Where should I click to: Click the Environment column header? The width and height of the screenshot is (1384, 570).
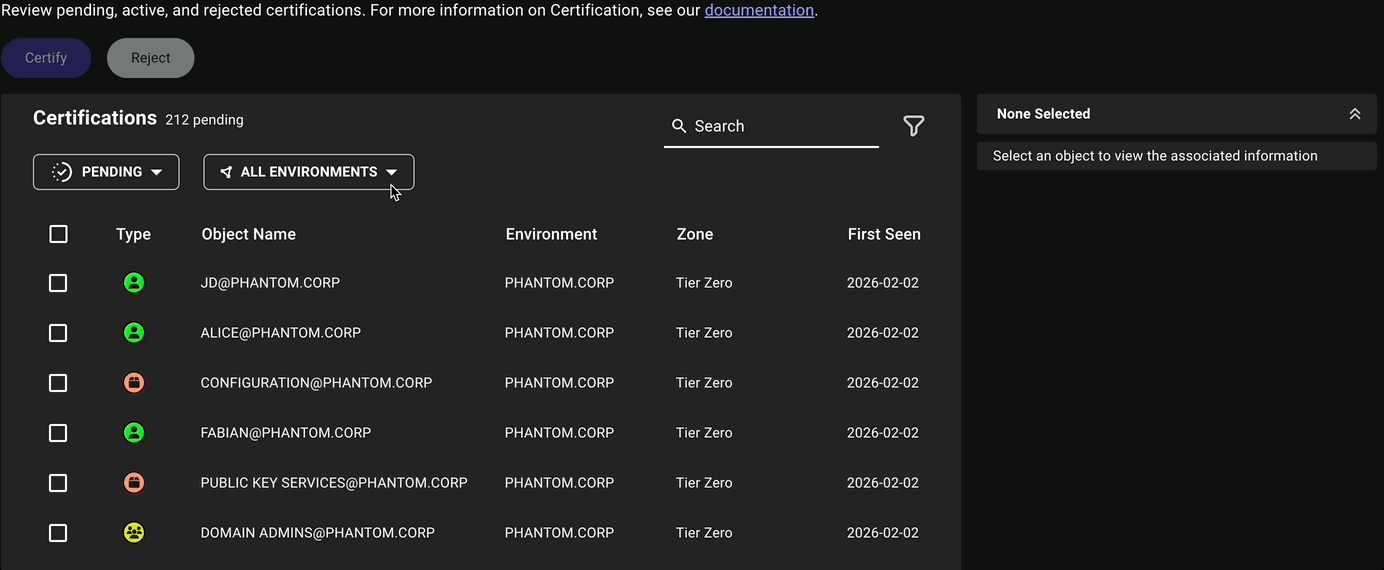[551, 234]
